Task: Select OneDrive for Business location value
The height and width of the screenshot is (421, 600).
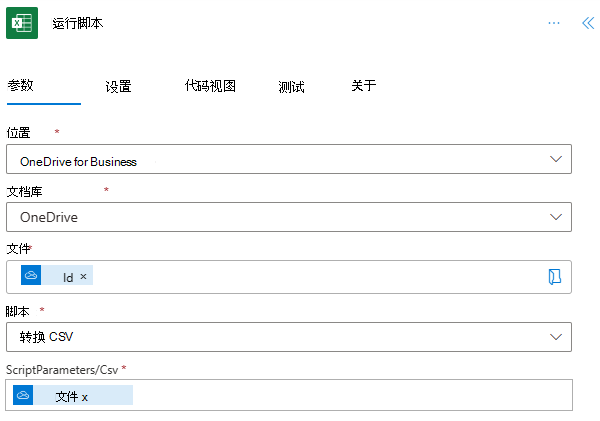Action: click(78, 162)
